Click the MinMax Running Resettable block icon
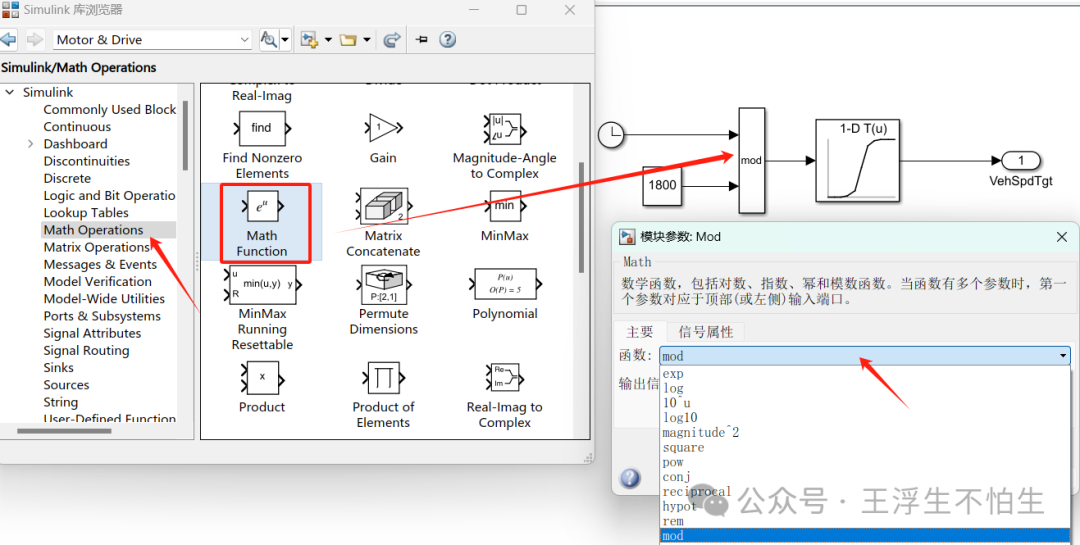 point(262,285)
